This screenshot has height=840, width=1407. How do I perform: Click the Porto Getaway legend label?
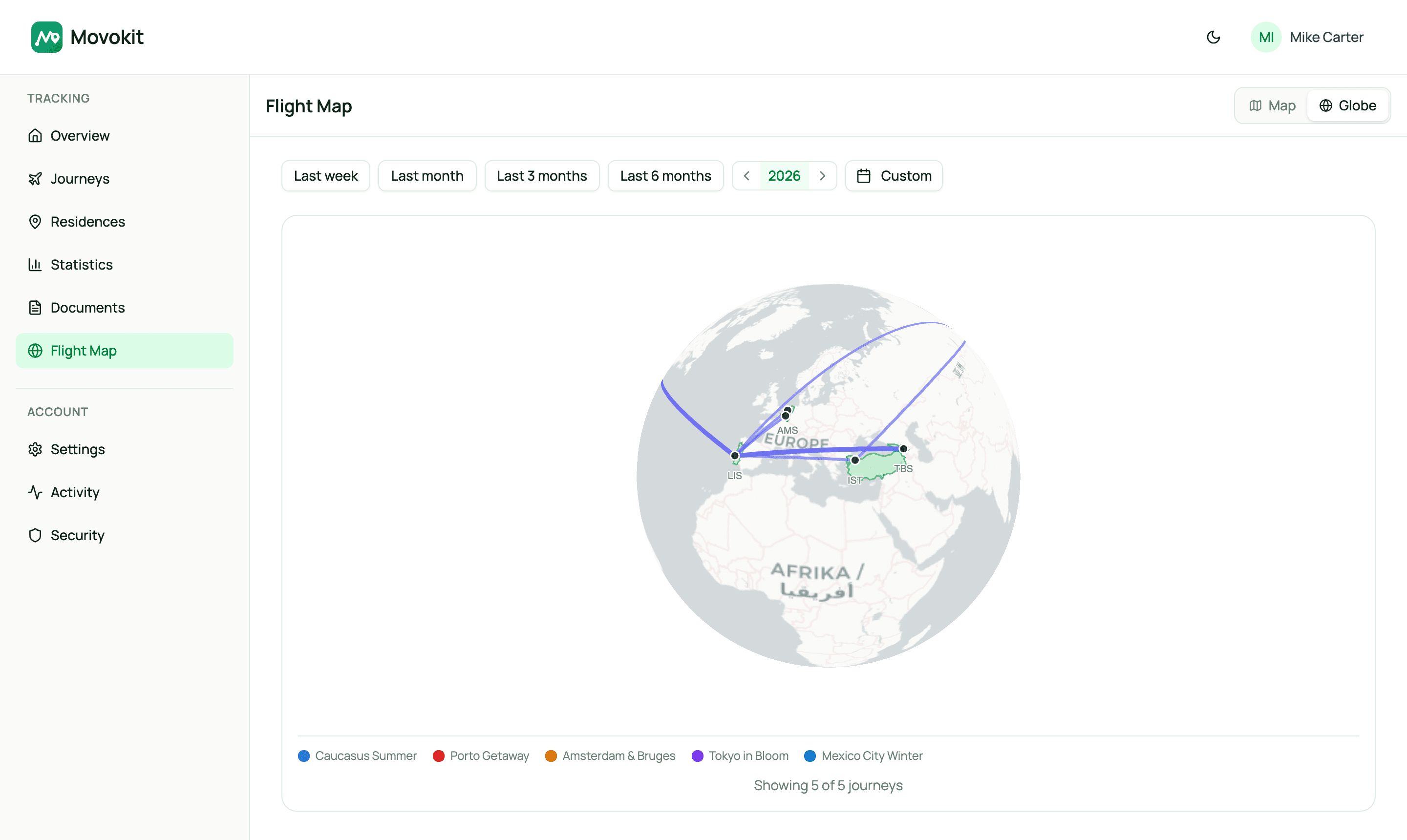click(489, 756)
